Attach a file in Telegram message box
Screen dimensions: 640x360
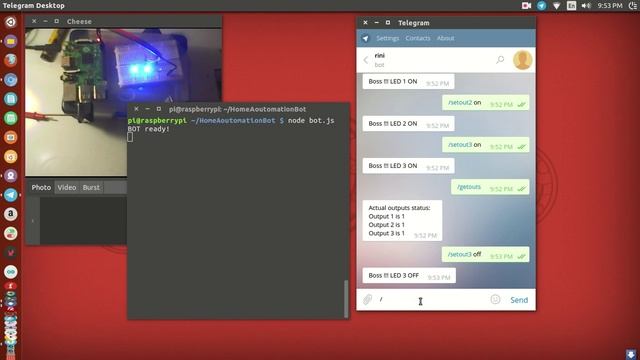point(368,300)
